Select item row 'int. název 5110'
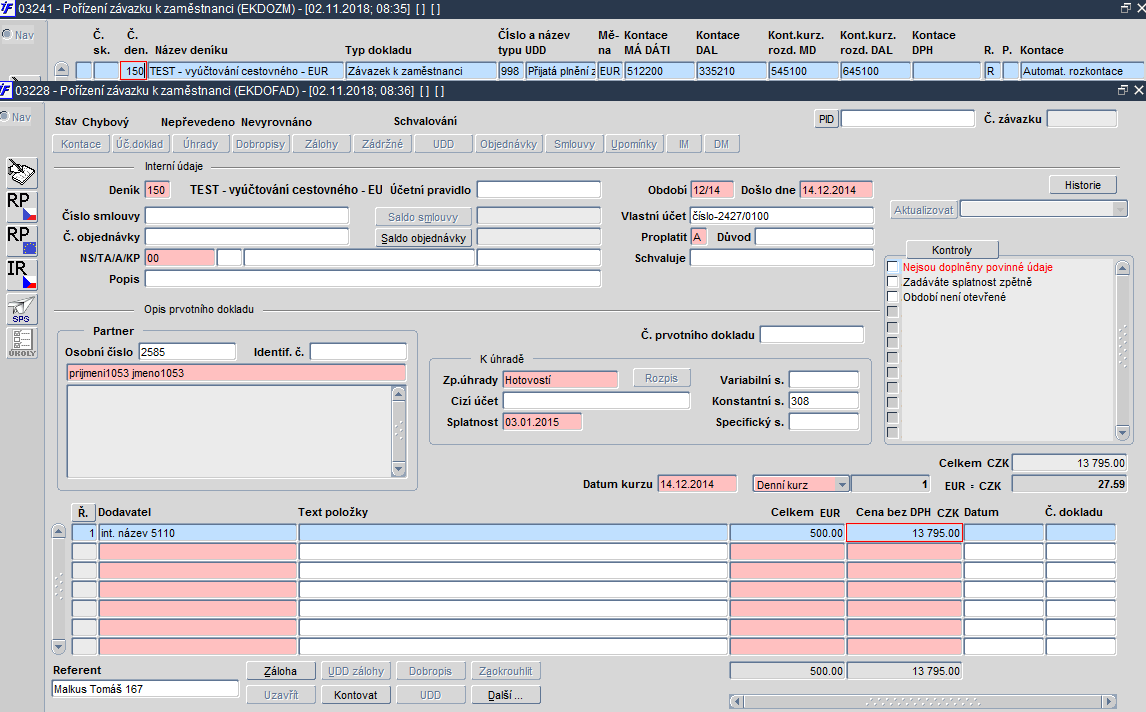 197,533
